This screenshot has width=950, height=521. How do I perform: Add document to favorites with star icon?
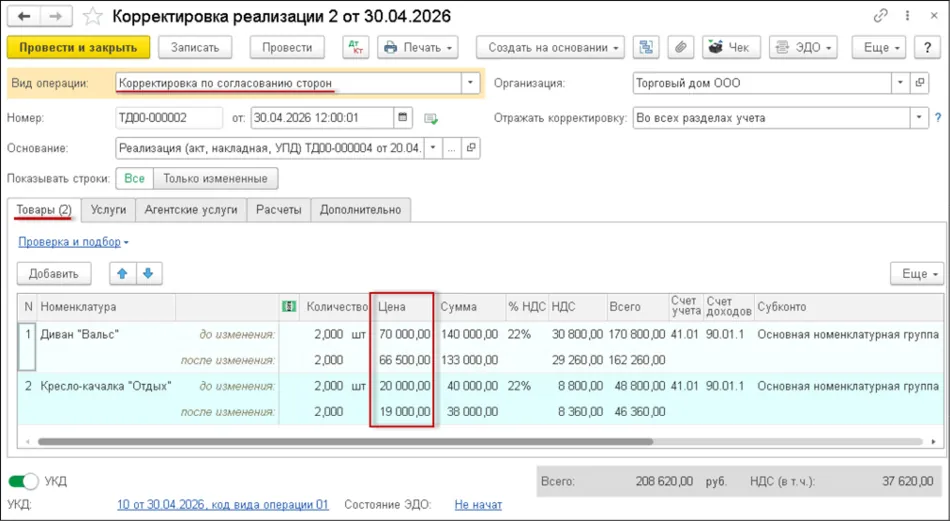point(93,16)
